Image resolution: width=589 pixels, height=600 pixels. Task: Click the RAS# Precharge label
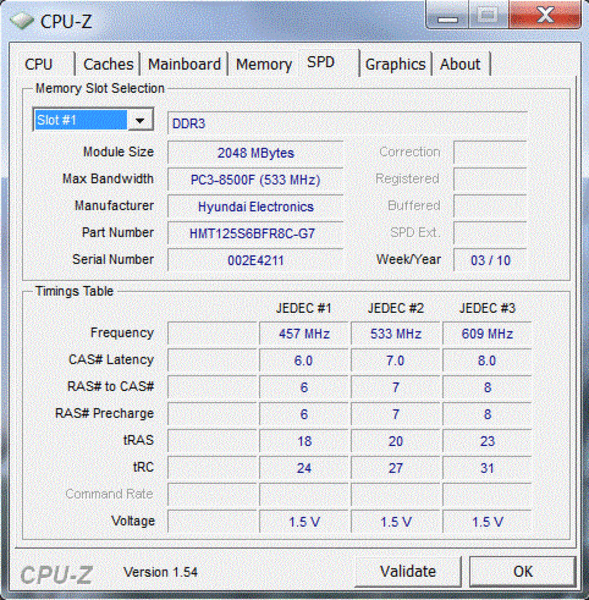[x=104, y=413]
